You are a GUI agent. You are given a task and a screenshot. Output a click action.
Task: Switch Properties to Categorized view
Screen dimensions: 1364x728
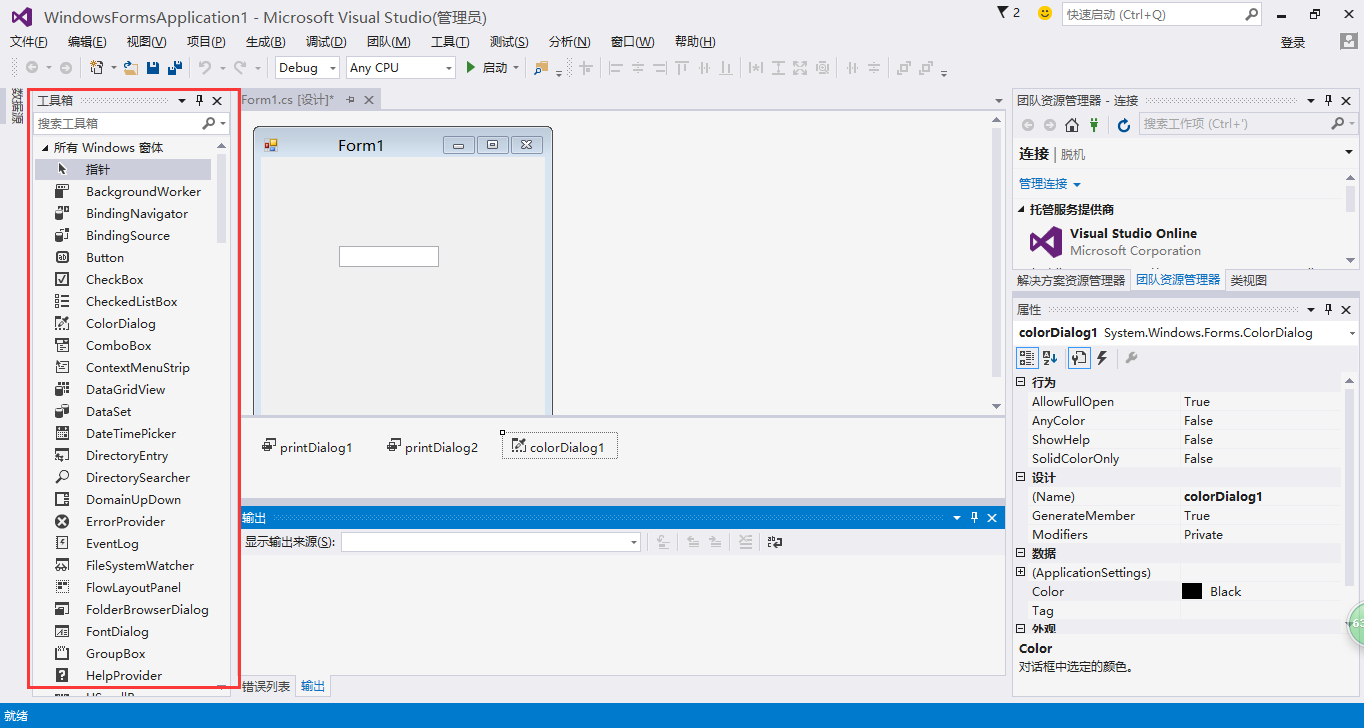click(1027, 358)
